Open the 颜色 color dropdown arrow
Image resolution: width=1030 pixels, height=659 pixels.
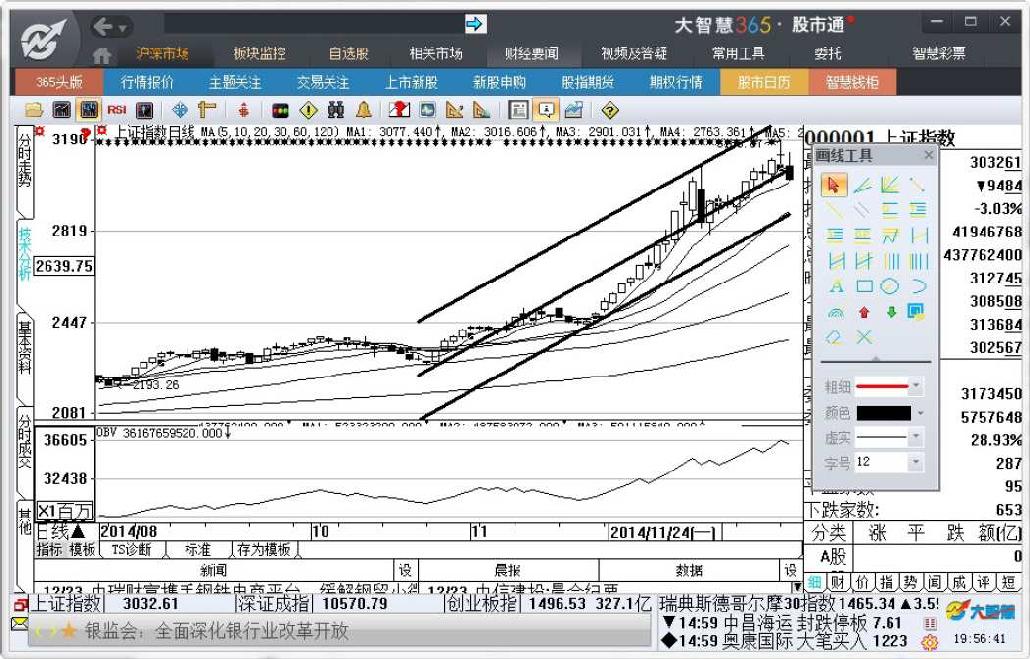point(920,413)
